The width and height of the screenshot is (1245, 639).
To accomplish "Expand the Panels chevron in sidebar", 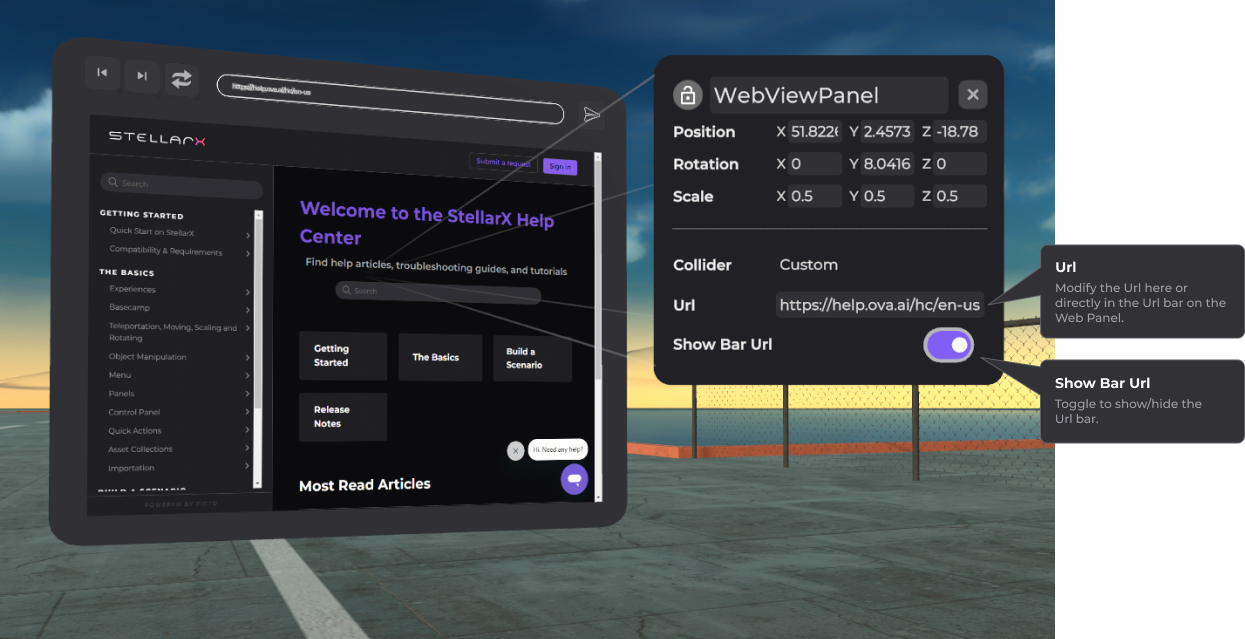I will [x=247, y=395].
